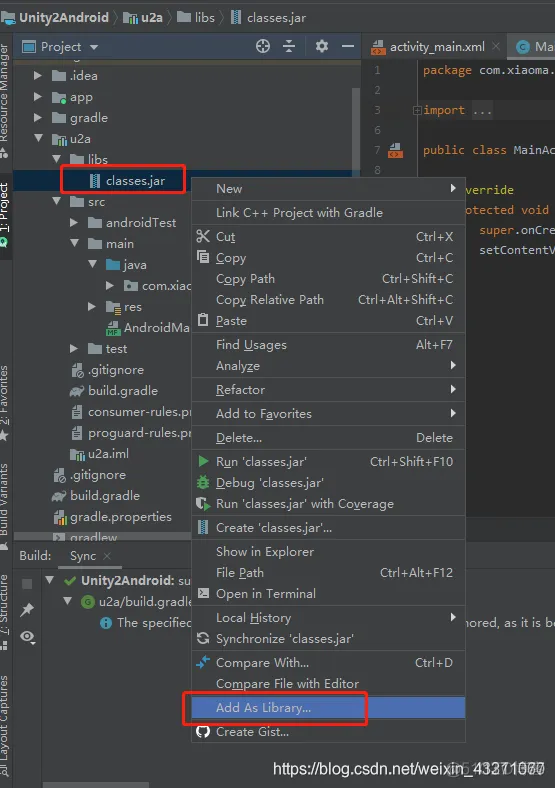Choose Add As Library...
The width and height of the screenshot is (555, 788).
click(x=328, y=708)
